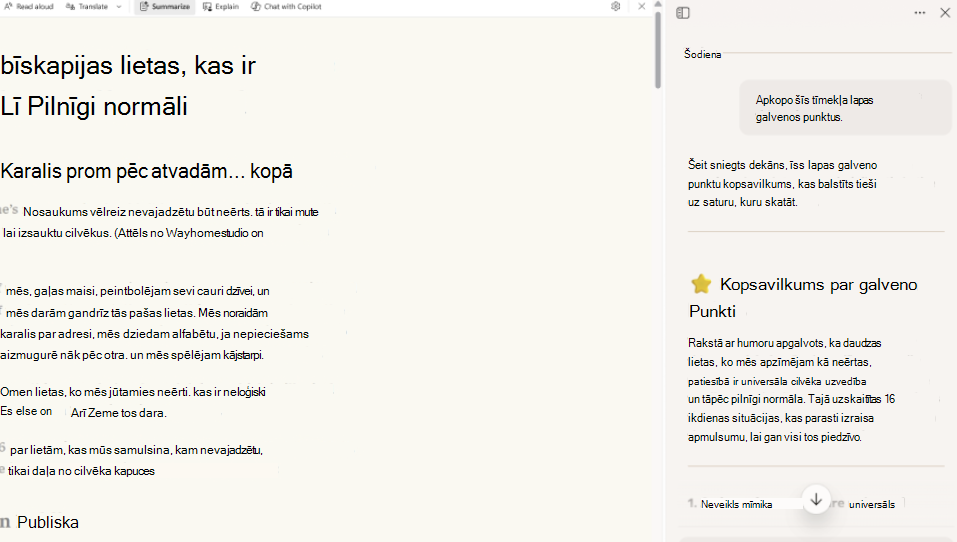This screenshot has height=542, width=957.
Task: Click the paragraph starting 'Rakstā ar humoru apgalvots'
Action: pyautogui.click(x=792, y=389)
